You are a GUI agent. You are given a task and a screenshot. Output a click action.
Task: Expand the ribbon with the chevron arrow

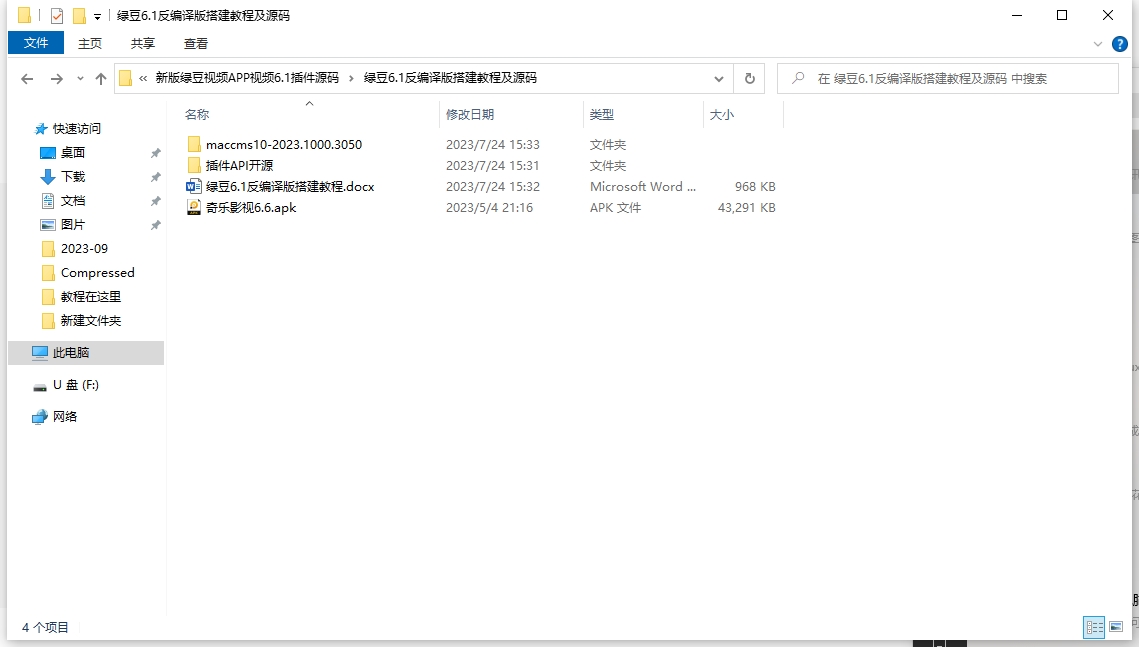[1098, 44]
